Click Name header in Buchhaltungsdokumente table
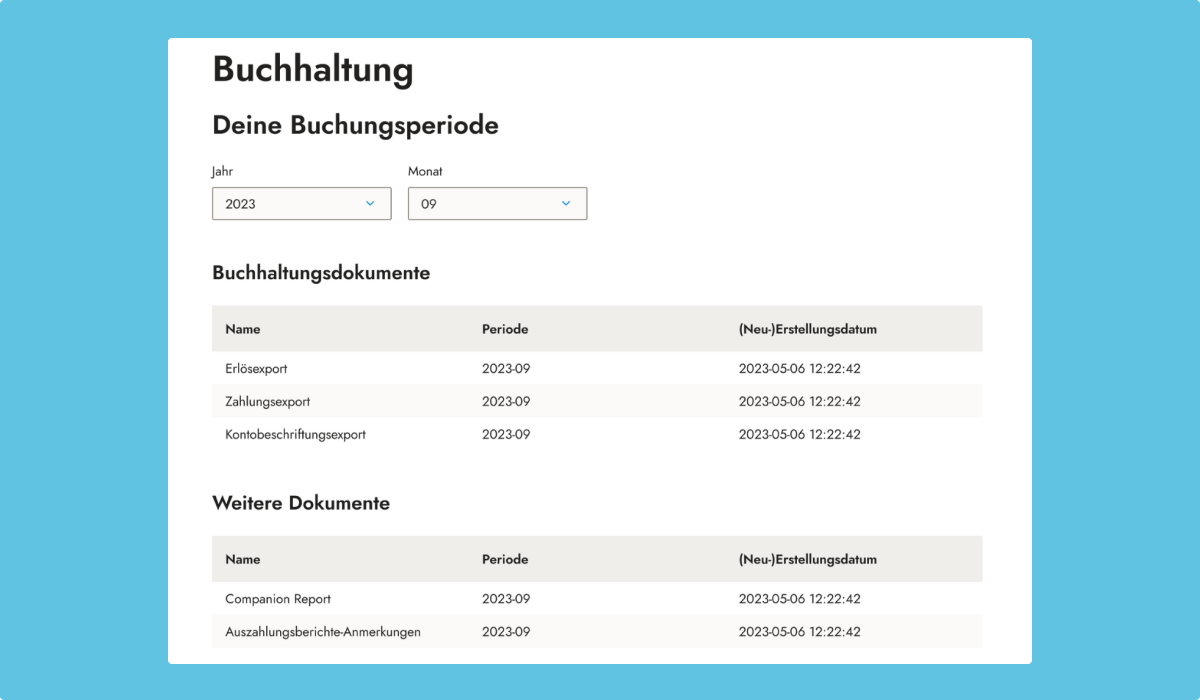 (243, 329)
